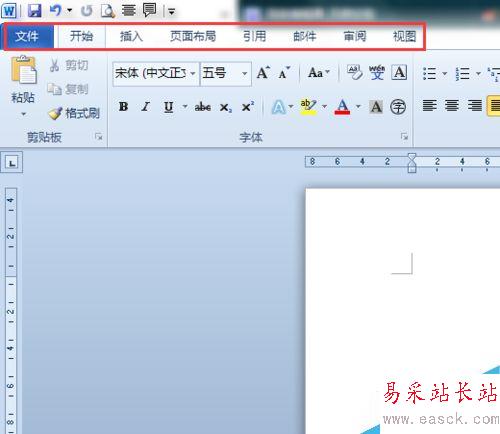
Task: Switch to the 开始 (Home) tab
Action: coord(82,36)
